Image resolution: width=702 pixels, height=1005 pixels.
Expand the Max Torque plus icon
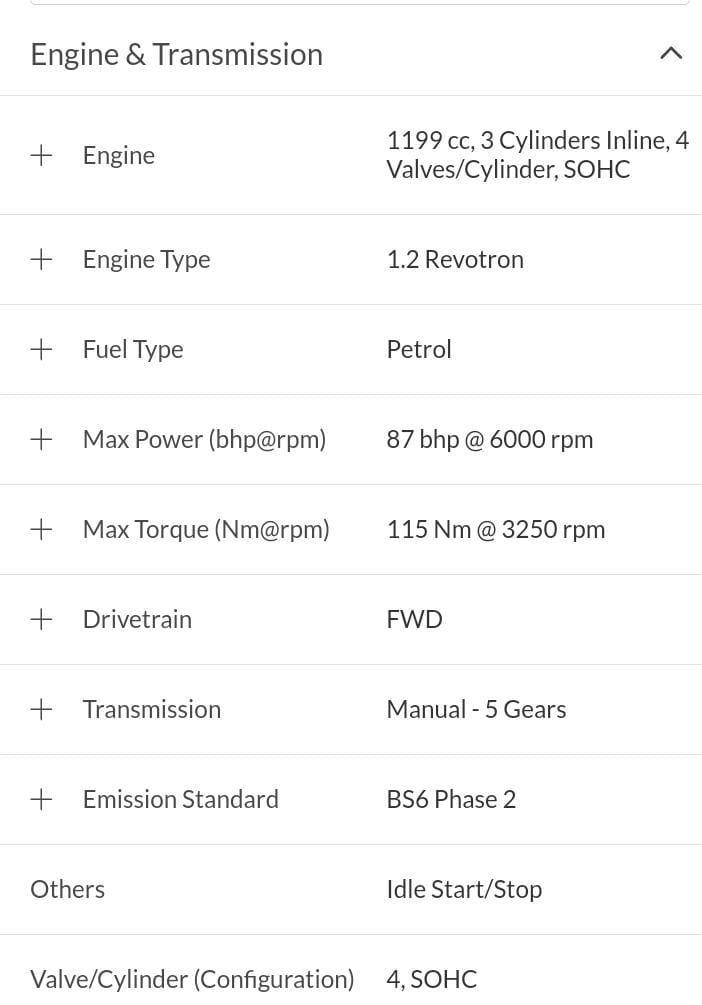[41, 529]
